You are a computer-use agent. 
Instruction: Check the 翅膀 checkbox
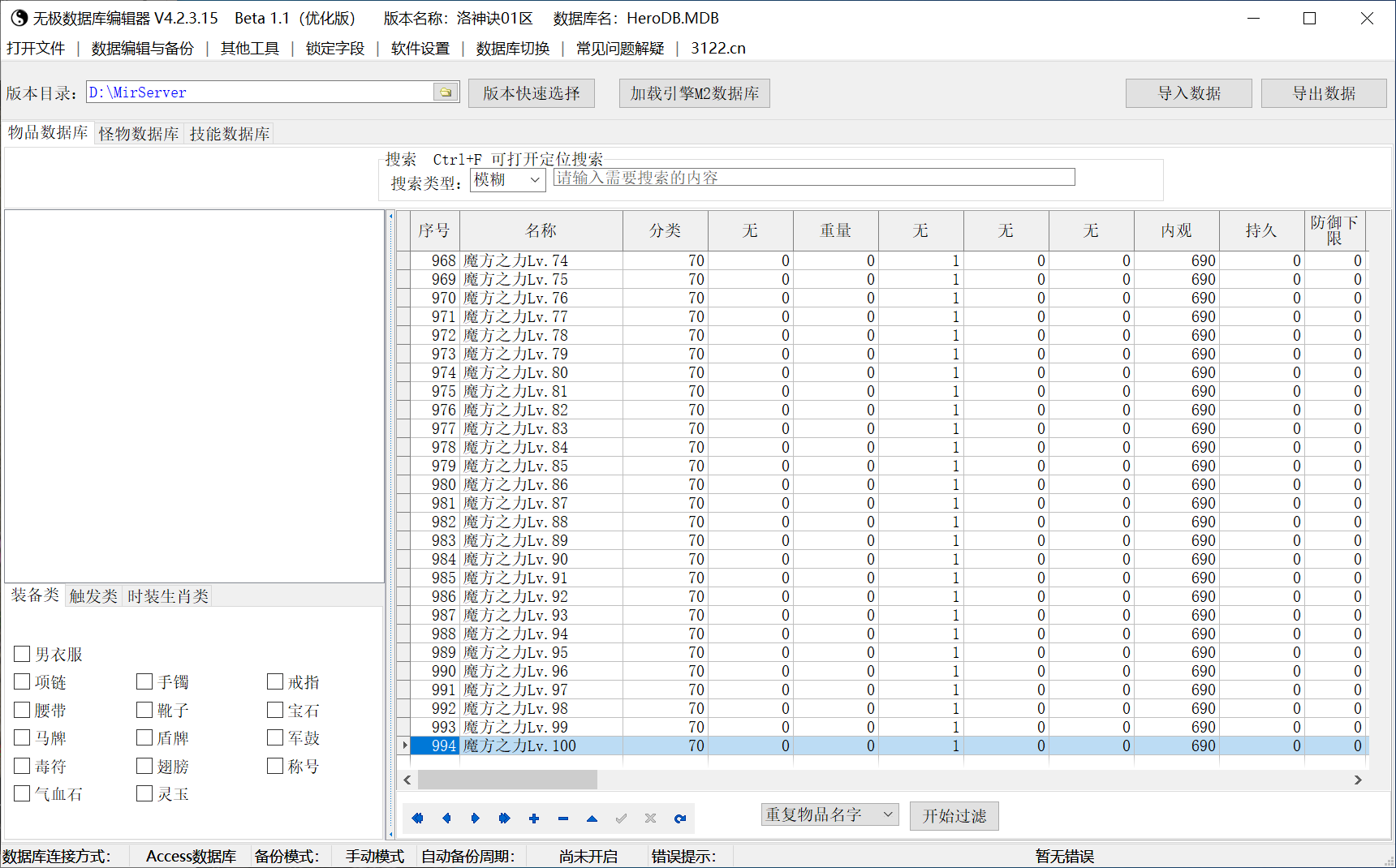[x=144, y=767]
